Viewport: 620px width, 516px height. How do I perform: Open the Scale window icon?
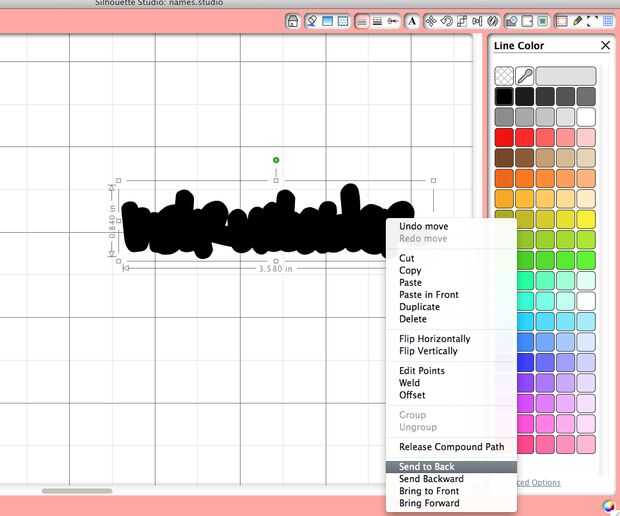click(x=461, y=21)
